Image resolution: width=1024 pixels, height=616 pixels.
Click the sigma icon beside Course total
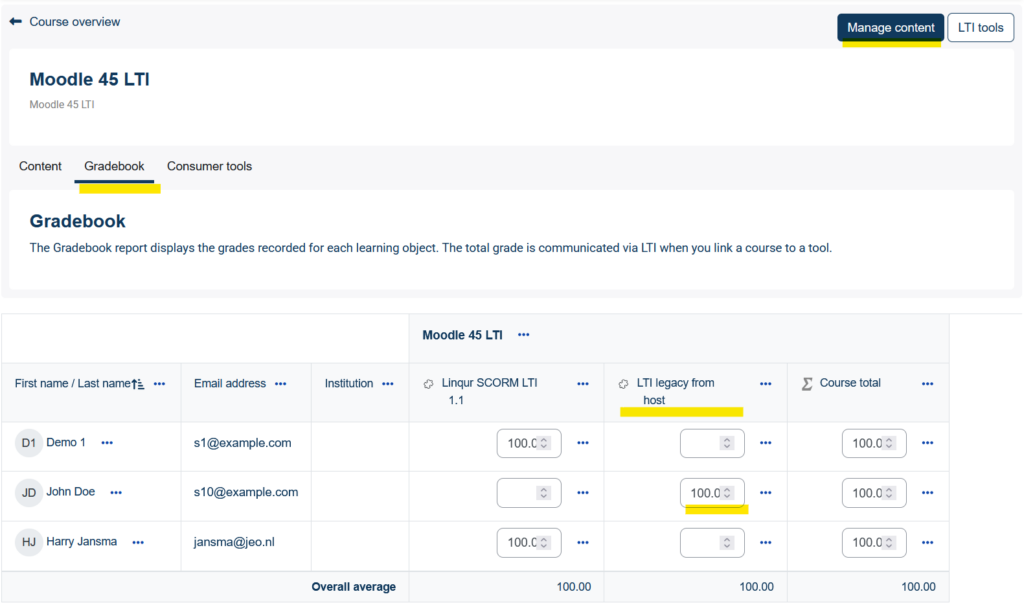click(807, 384)
